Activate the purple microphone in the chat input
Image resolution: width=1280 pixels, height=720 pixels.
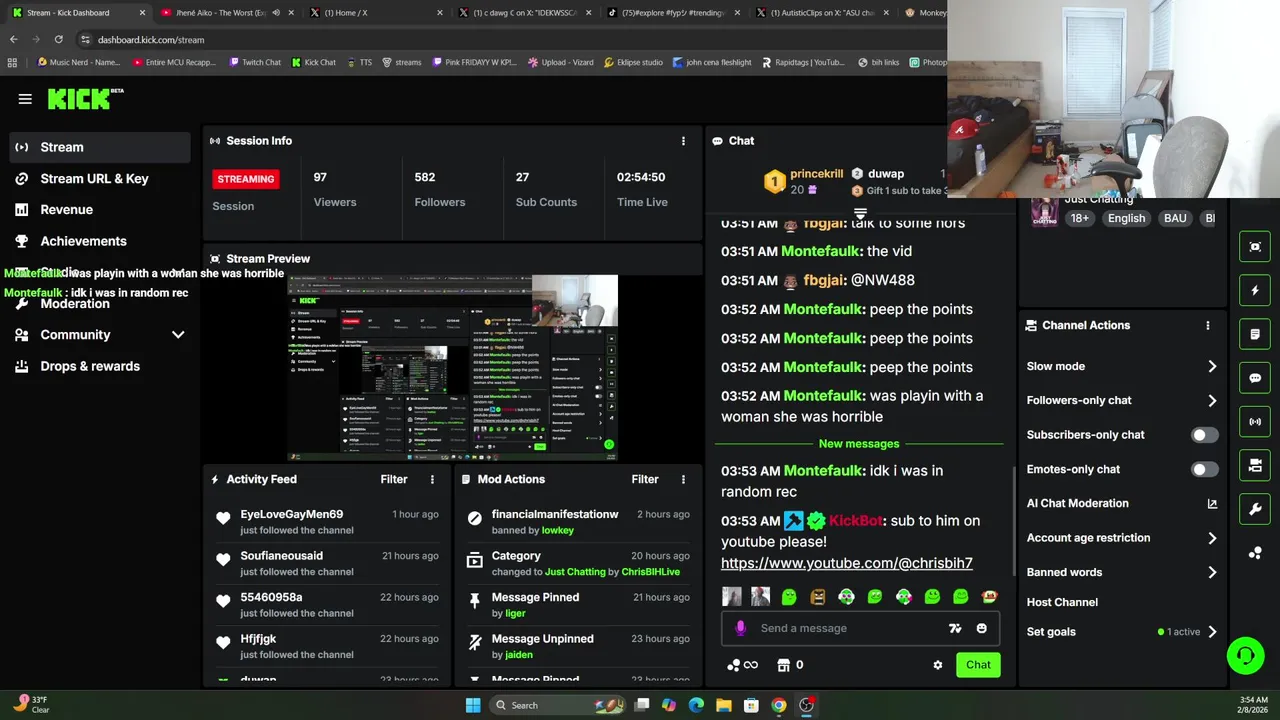tap(740, 628)
